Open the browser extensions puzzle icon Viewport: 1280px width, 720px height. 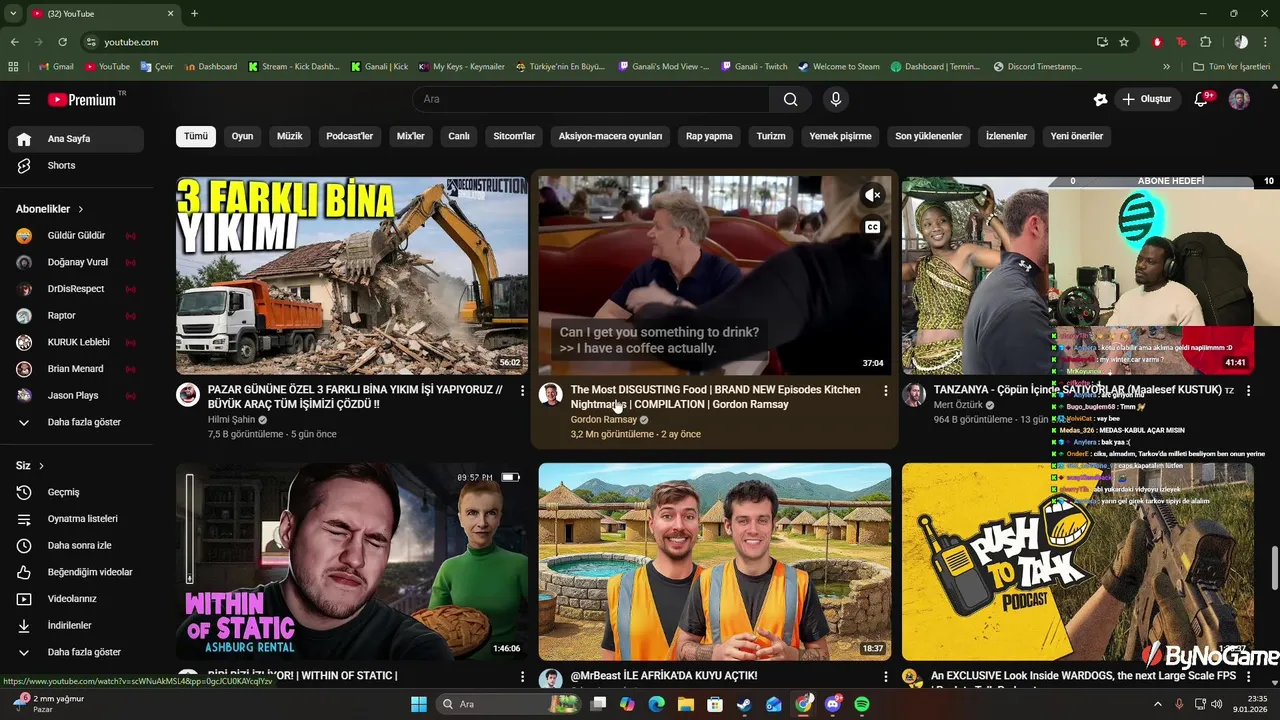pos(1205,42)
